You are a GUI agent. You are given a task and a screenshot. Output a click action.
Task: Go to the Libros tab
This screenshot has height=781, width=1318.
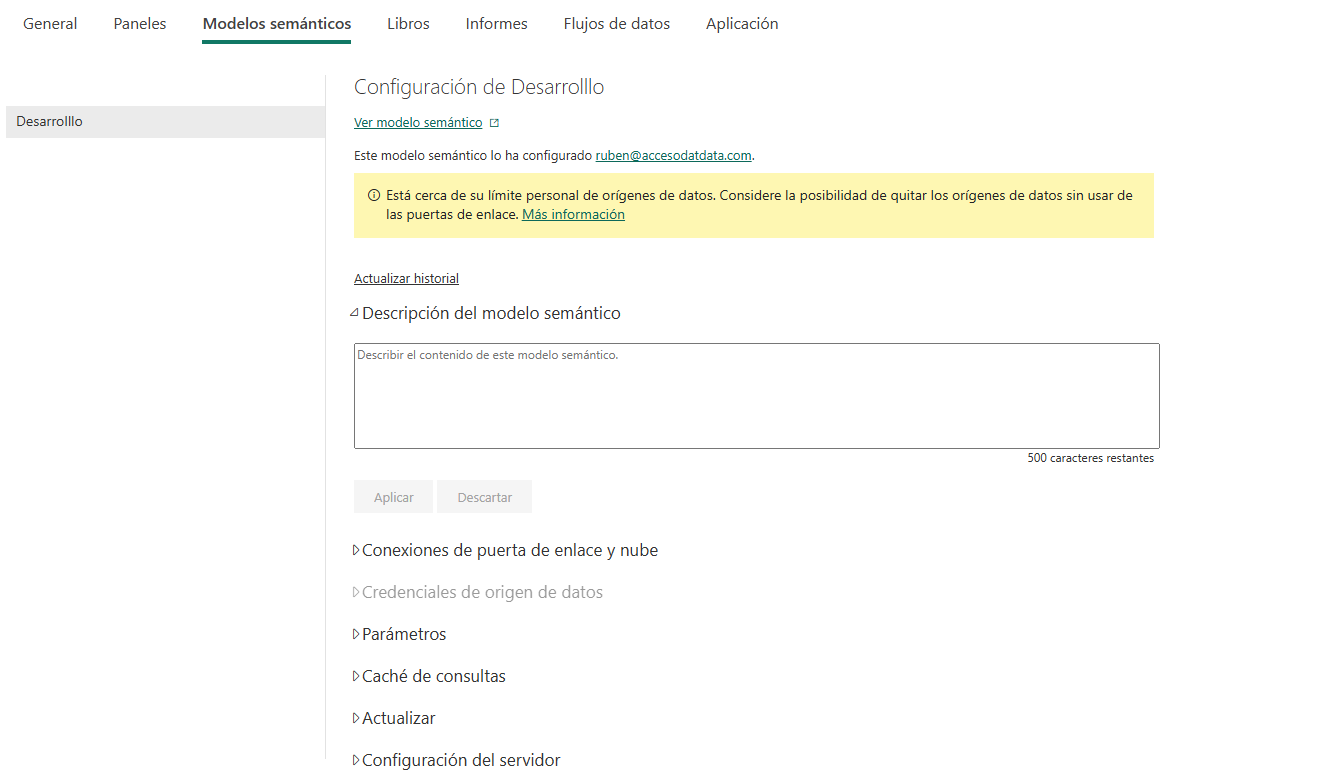(408, 24)
